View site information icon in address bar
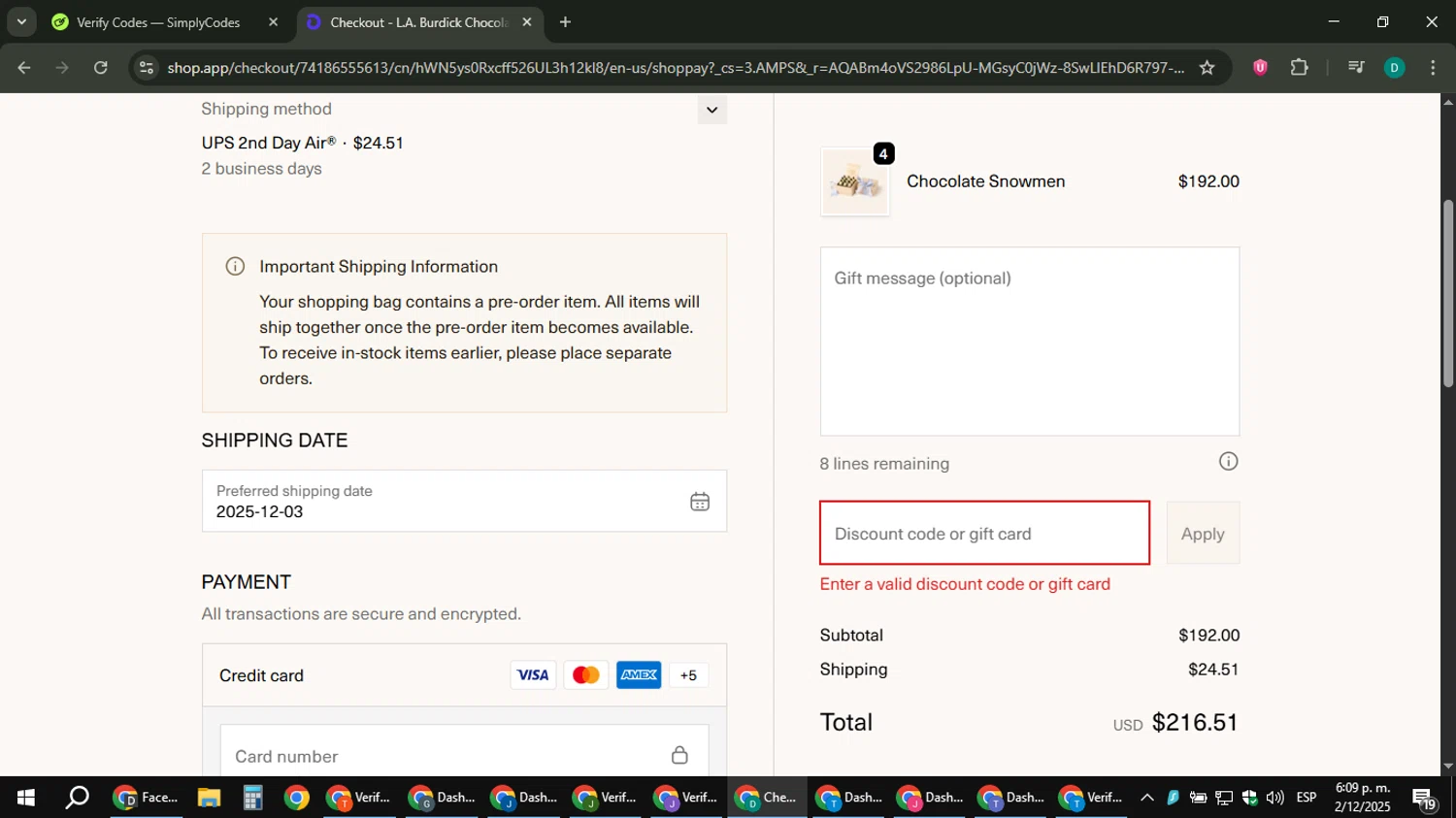 tap(146, 67)
